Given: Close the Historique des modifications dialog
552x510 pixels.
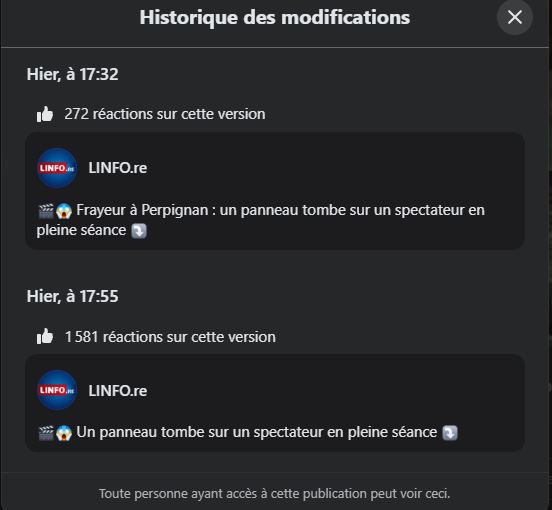Looking at the screenshot, I should (514, 17).
